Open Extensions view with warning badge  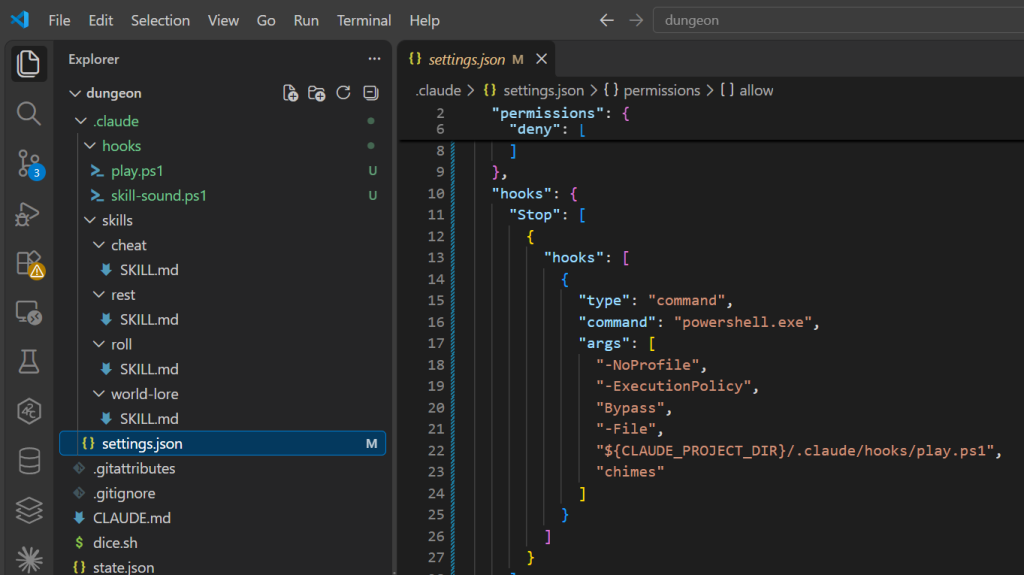[28, 263]
